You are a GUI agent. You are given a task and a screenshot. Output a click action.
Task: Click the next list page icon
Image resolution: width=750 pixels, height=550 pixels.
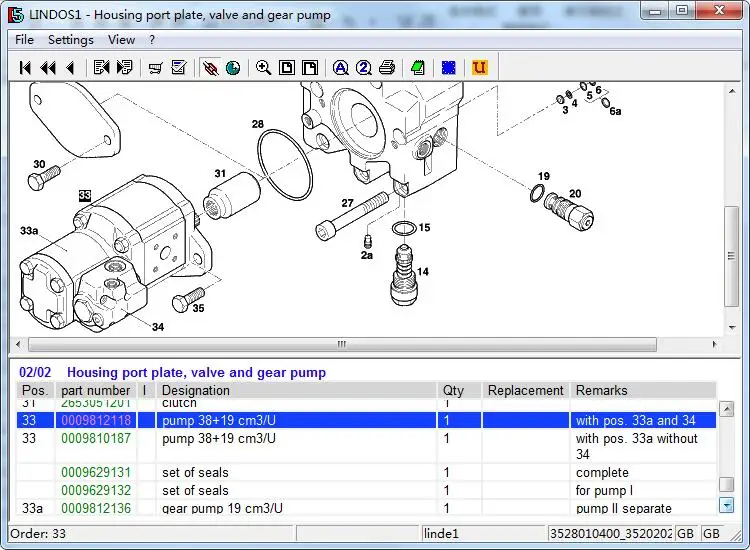pyautogui.click(x=124, y=67)
